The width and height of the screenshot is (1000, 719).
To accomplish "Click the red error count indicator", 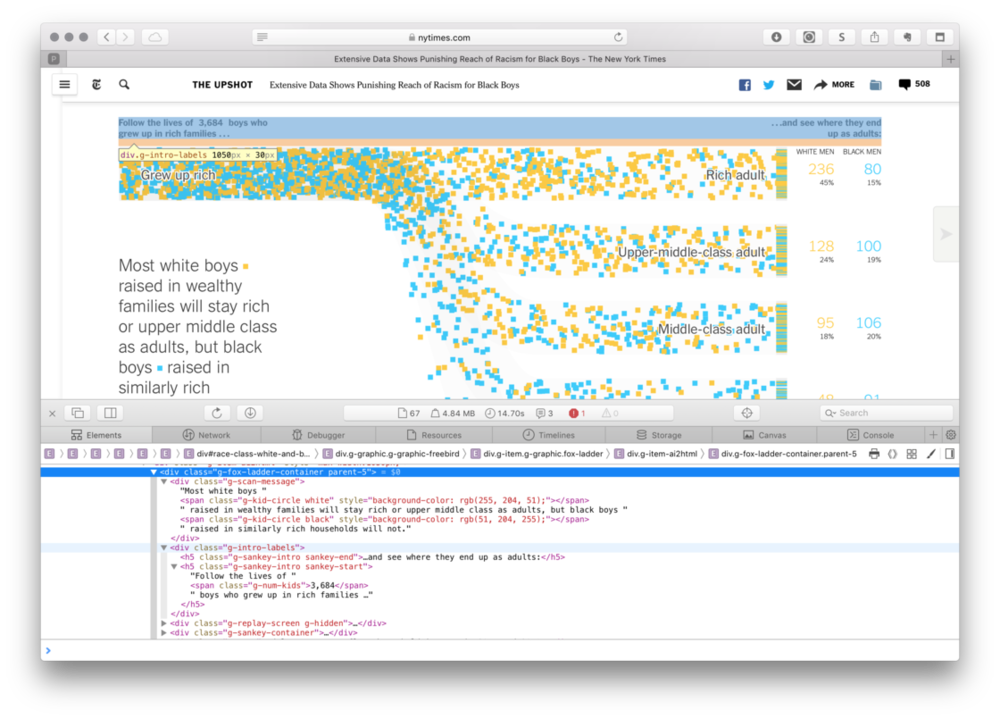I will pos(577,413).
